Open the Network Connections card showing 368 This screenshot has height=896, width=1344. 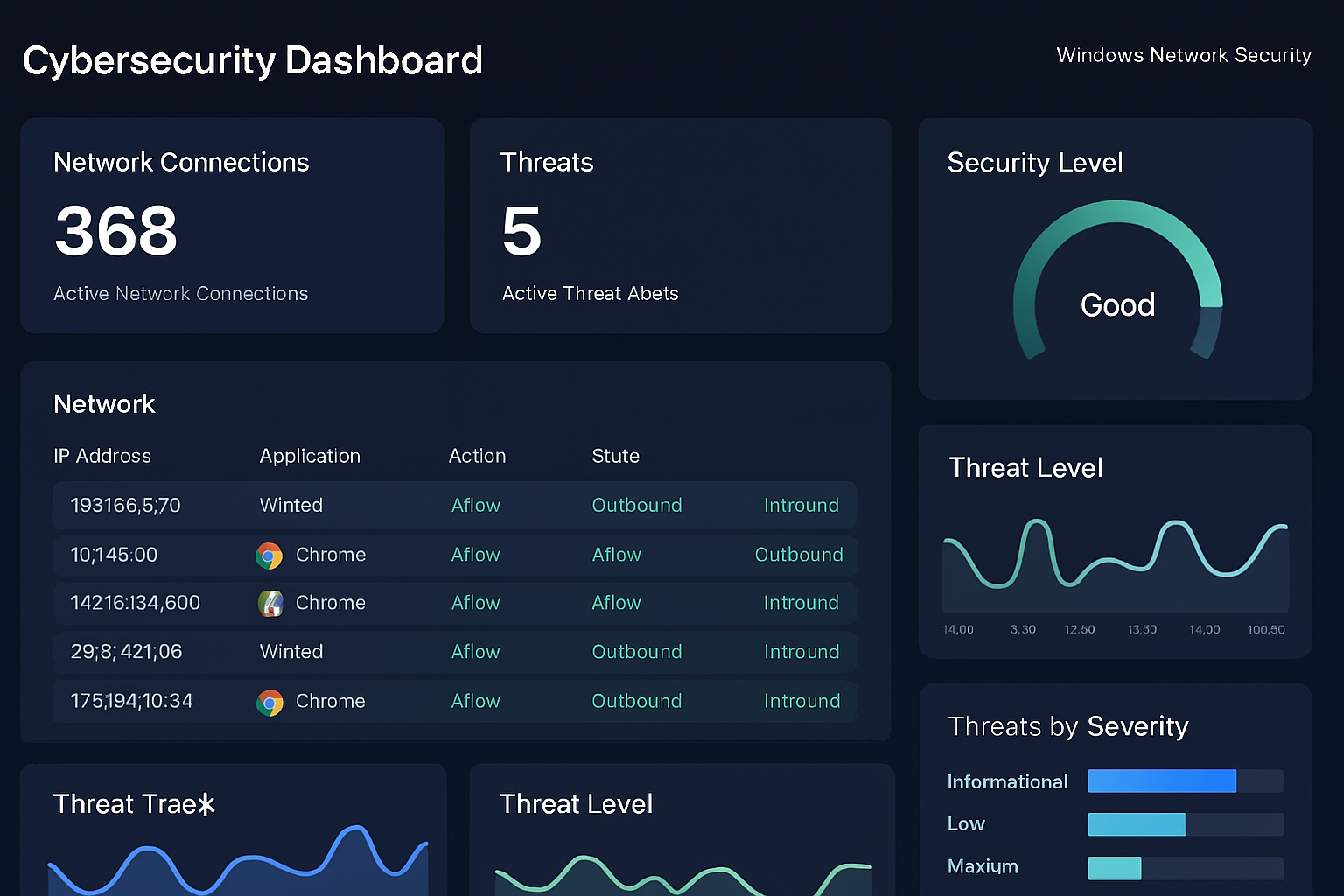(232, 226)
